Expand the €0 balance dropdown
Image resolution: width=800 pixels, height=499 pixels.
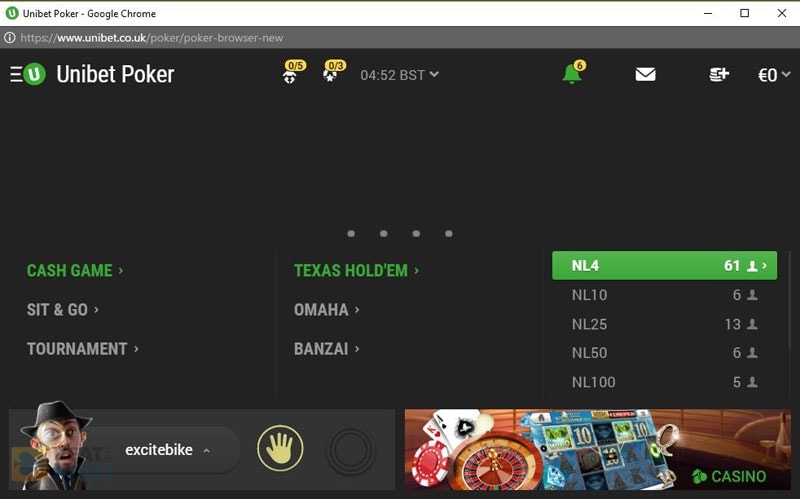click(x=774, y=75)
